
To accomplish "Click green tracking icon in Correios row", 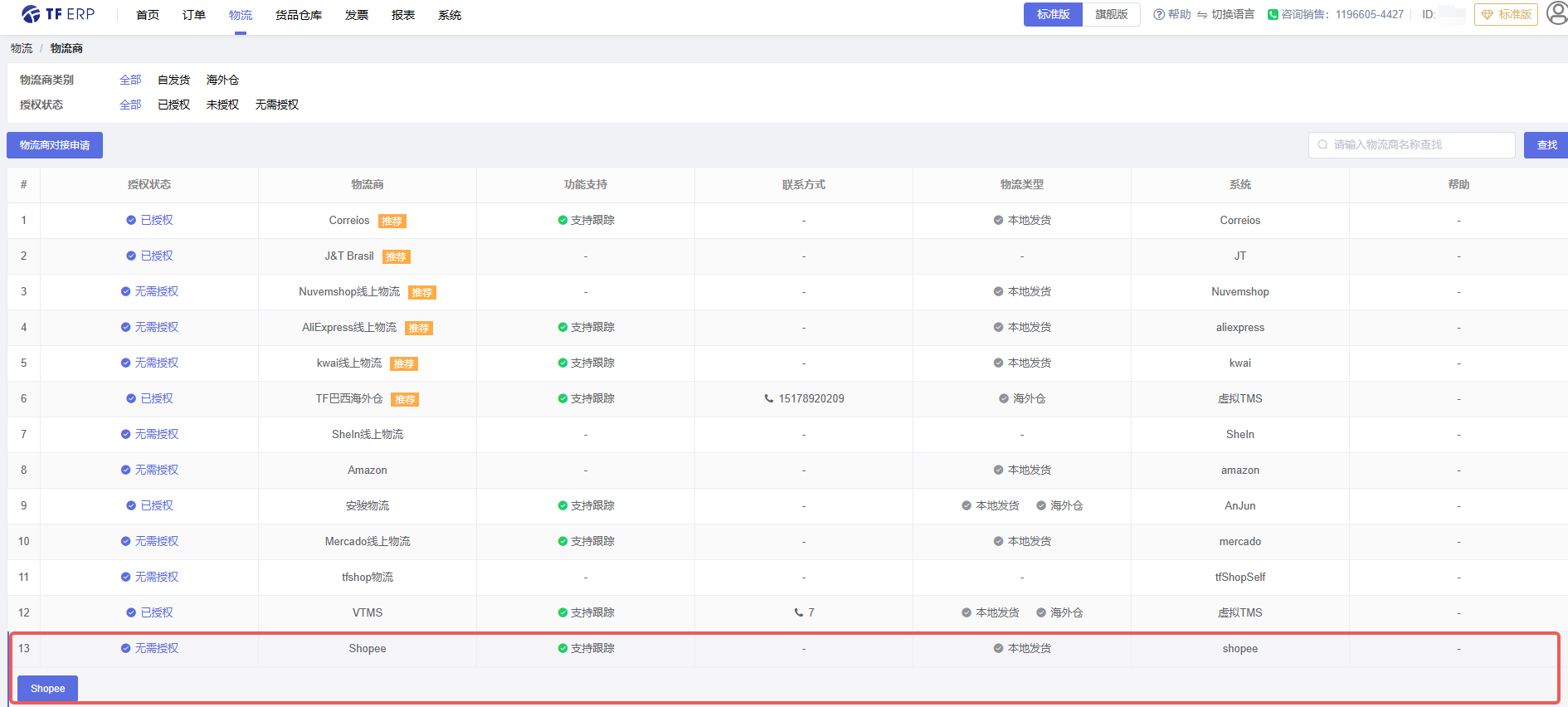I will pyautogui.click(x=562, y=220).
